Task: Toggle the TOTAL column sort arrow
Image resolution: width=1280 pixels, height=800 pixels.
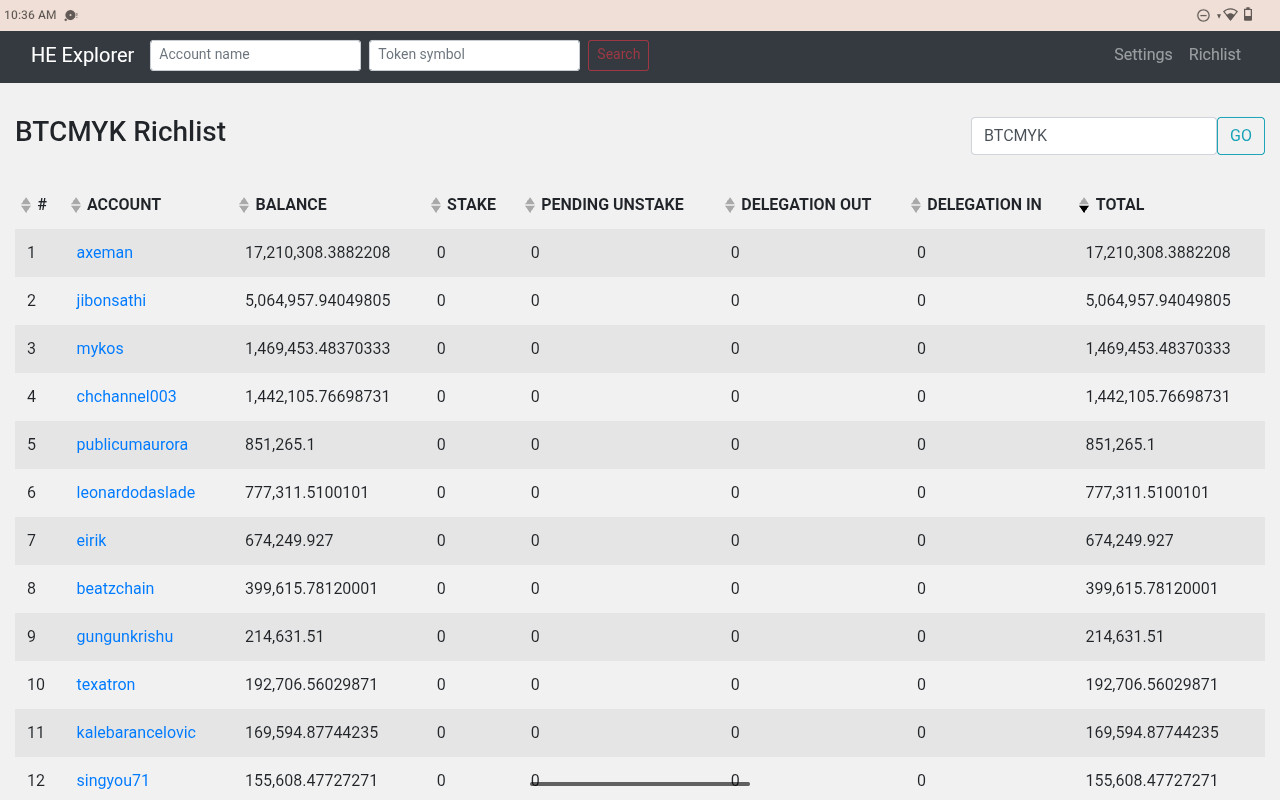Action: click(1084, 205)
